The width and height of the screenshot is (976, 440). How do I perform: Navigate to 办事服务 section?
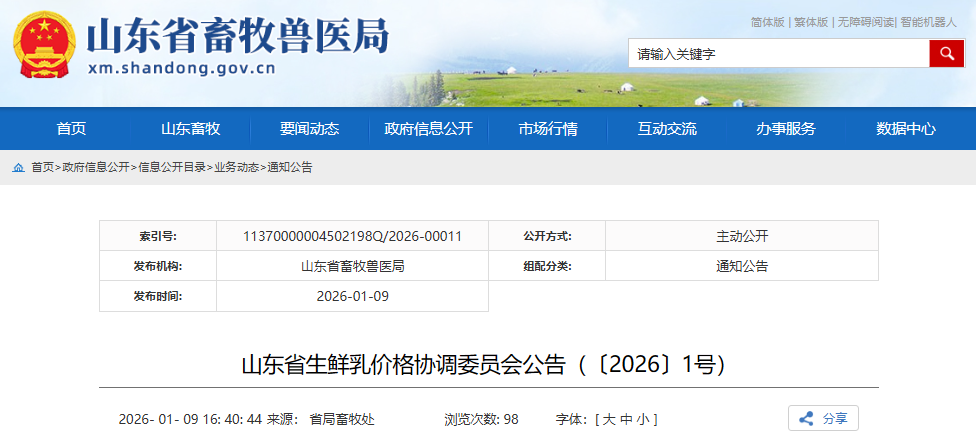[786, 129]
